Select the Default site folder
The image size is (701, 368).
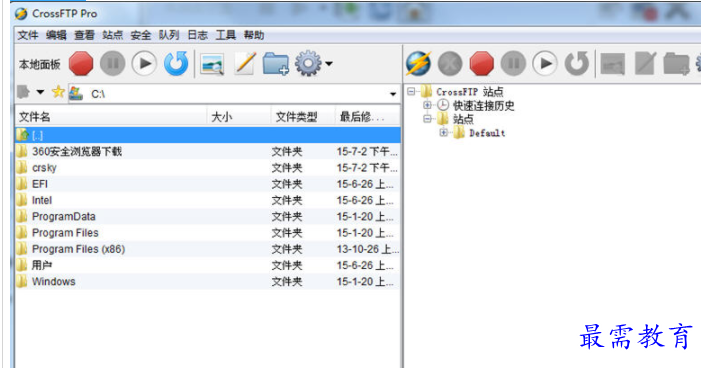click(487, 133)
